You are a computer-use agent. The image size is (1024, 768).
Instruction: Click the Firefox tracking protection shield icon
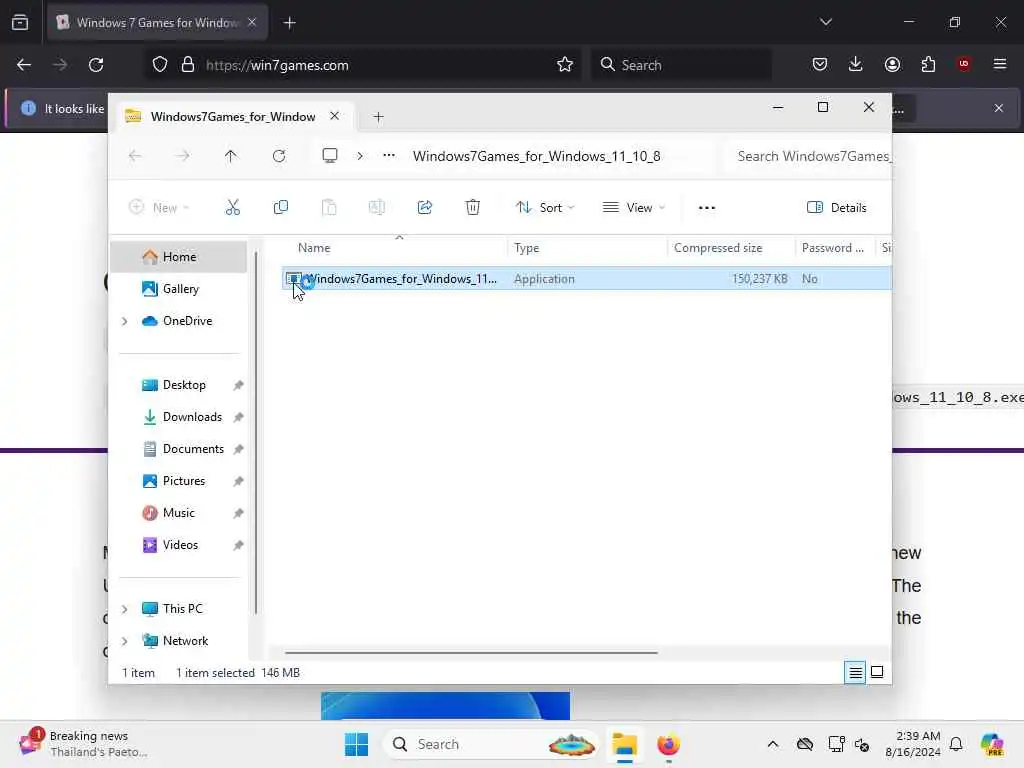(x=160, y=65)
